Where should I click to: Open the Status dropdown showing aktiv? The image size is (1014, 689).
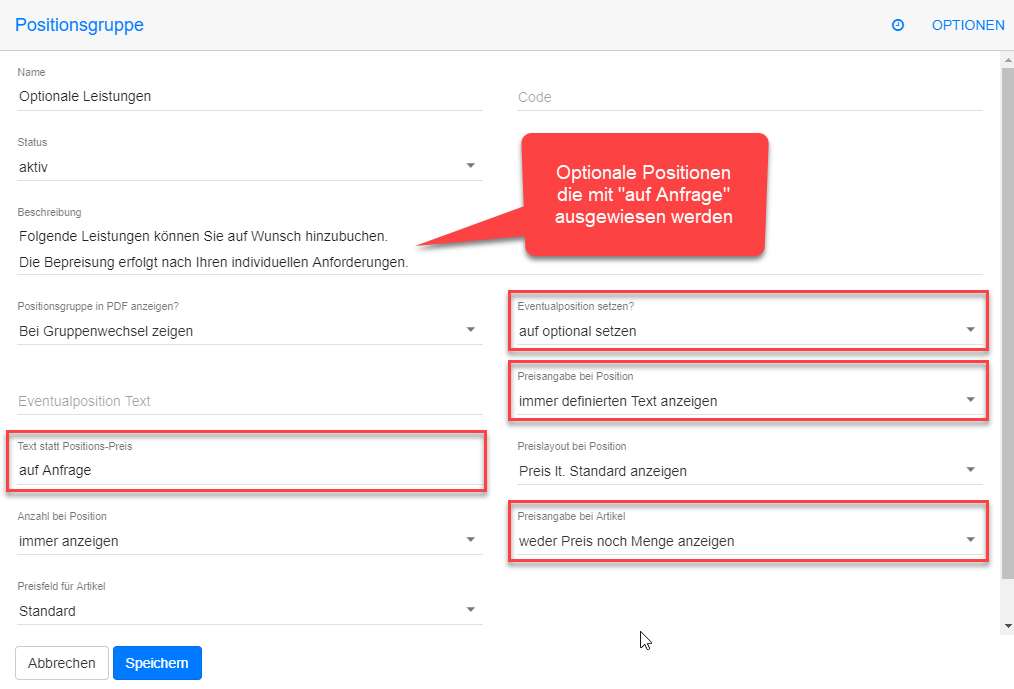(250, 167)
